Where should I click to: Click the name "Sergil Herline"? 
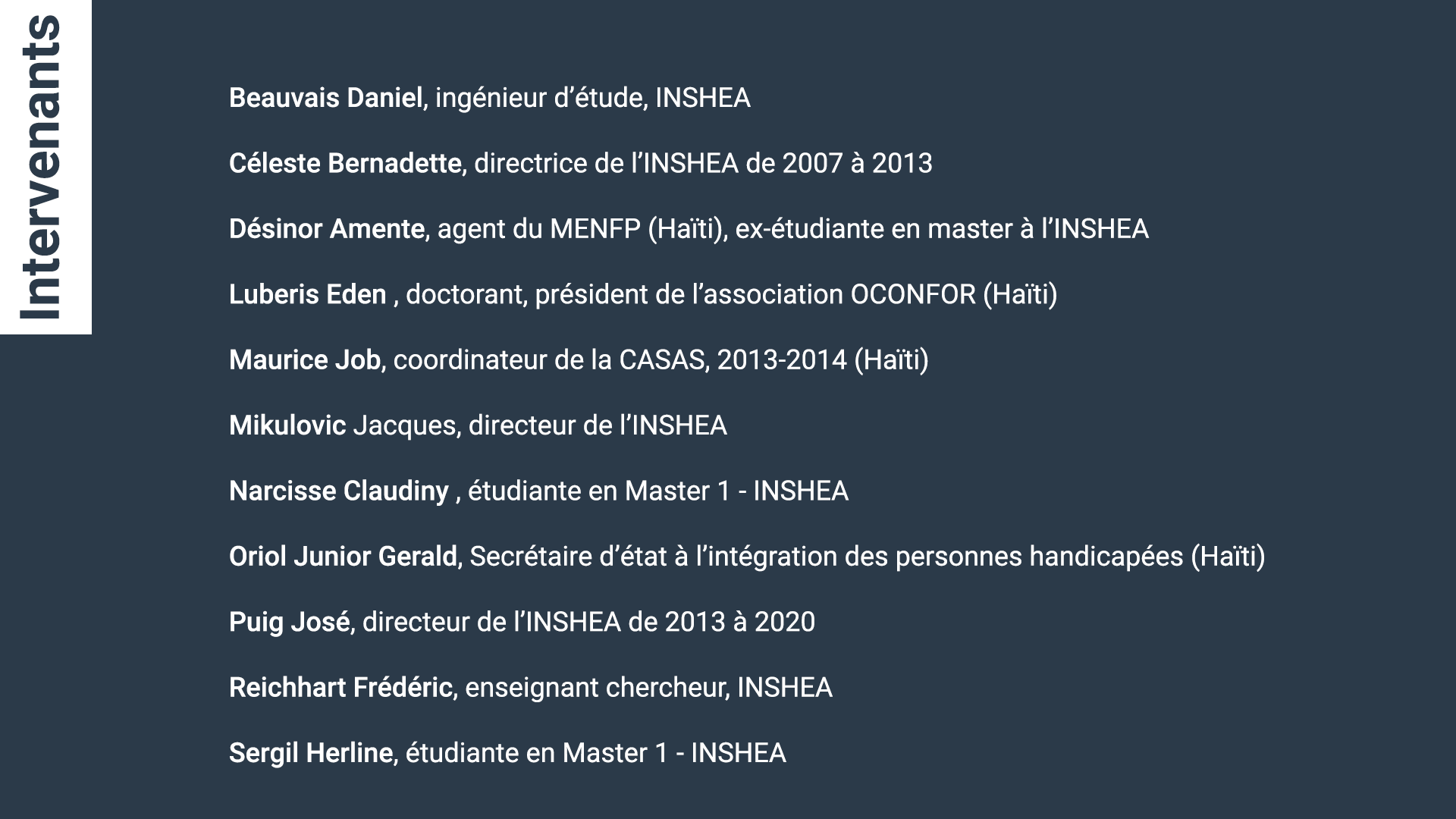tap(311, 753)
